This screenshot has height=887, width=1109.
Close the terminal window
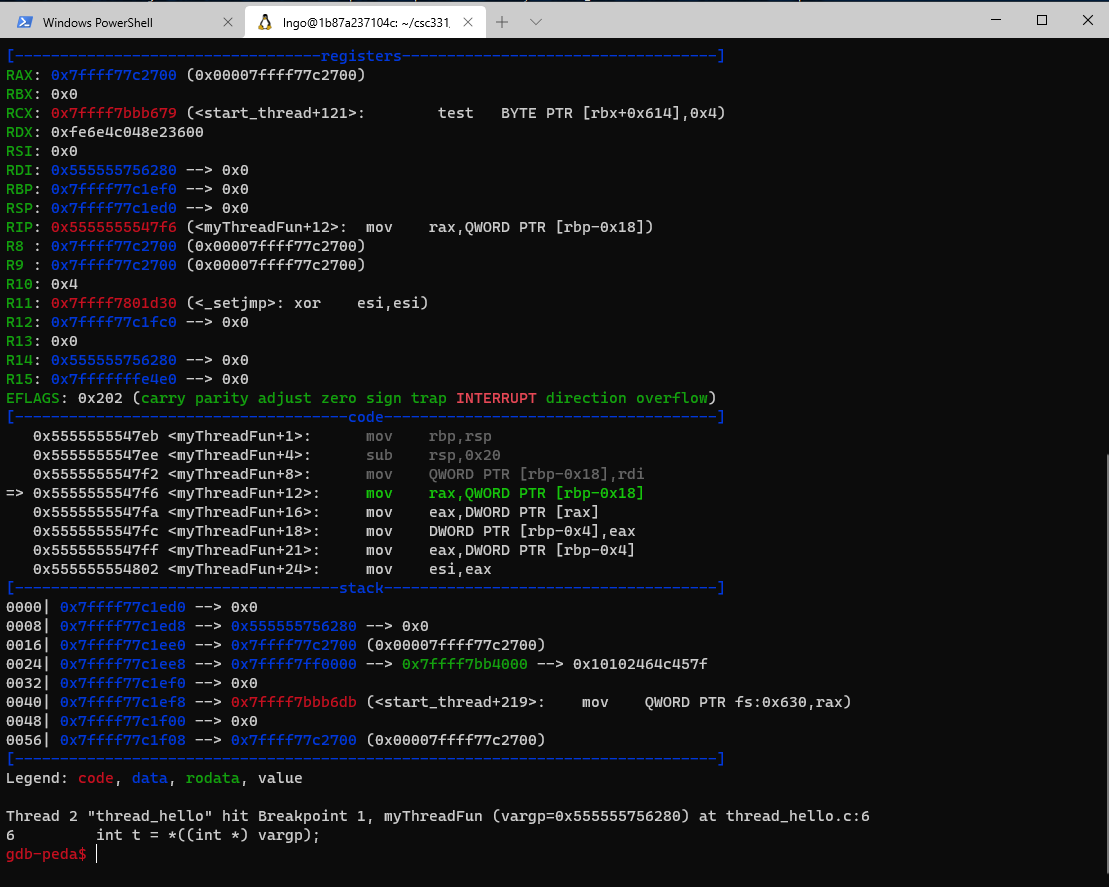[x=1088, y=20]
